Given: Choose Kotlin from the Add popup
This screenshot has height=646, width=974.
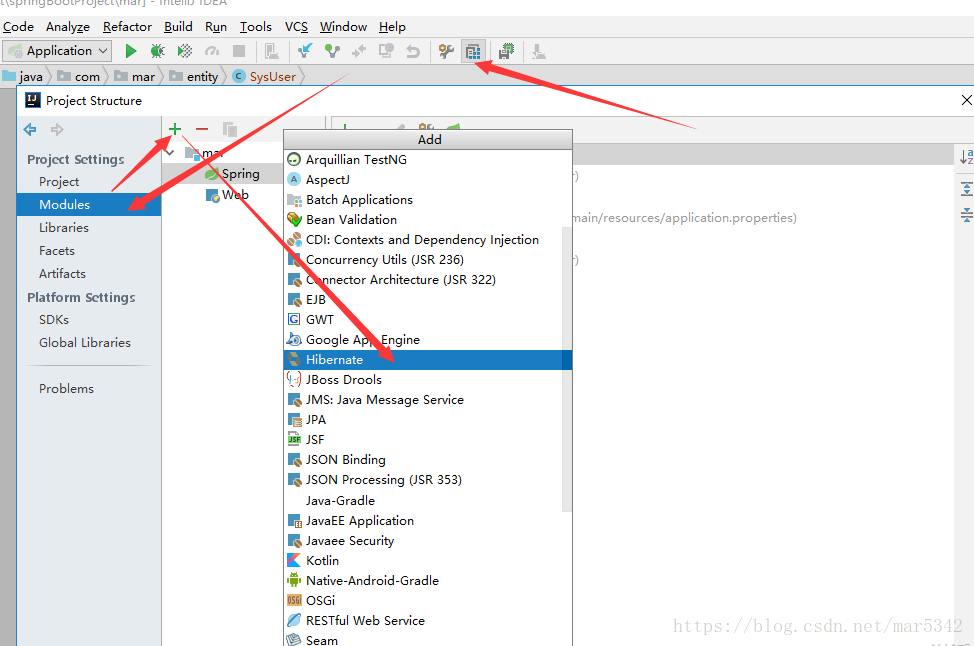Looking at the screenshot, I should point(427,560).
